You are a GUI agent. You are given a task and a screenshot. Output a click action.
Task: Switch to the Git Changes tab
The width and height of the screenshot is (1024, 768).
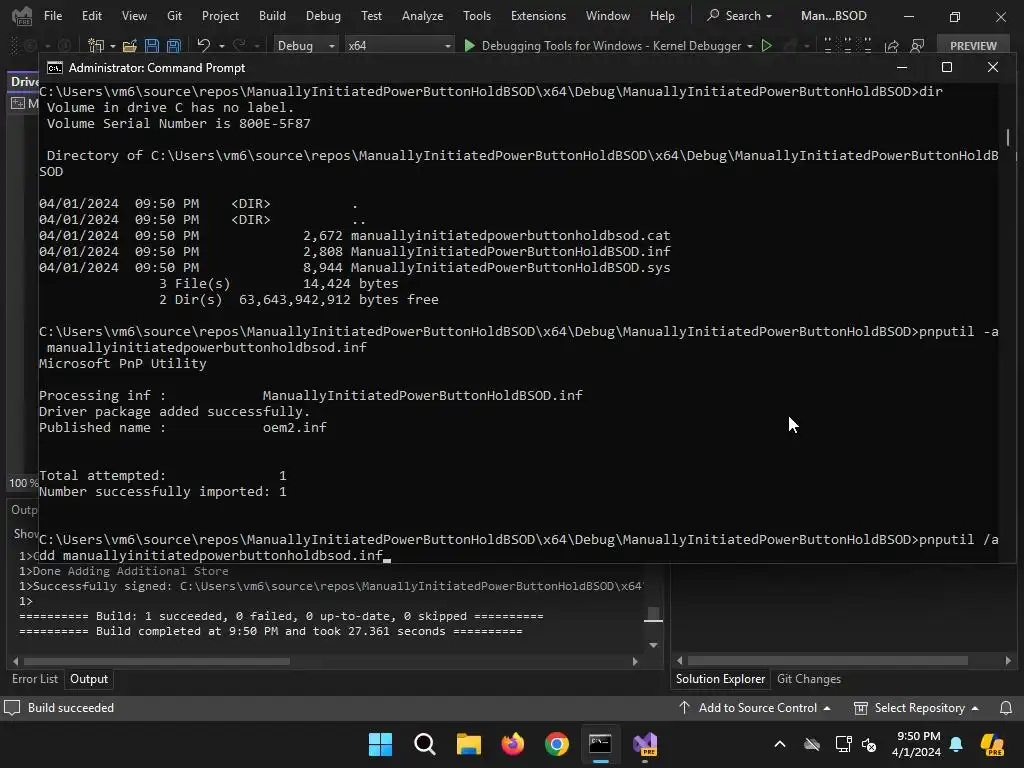tap(808, 679)
